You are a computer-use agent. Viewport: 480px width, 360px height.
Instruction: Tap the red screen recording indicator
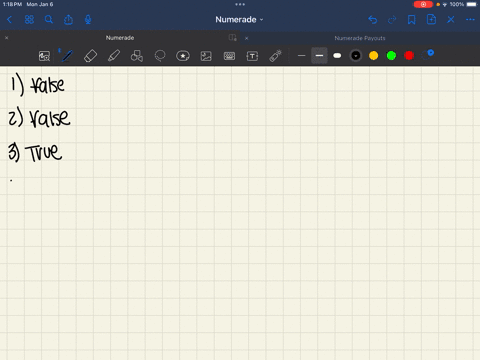tap(423, 4)
